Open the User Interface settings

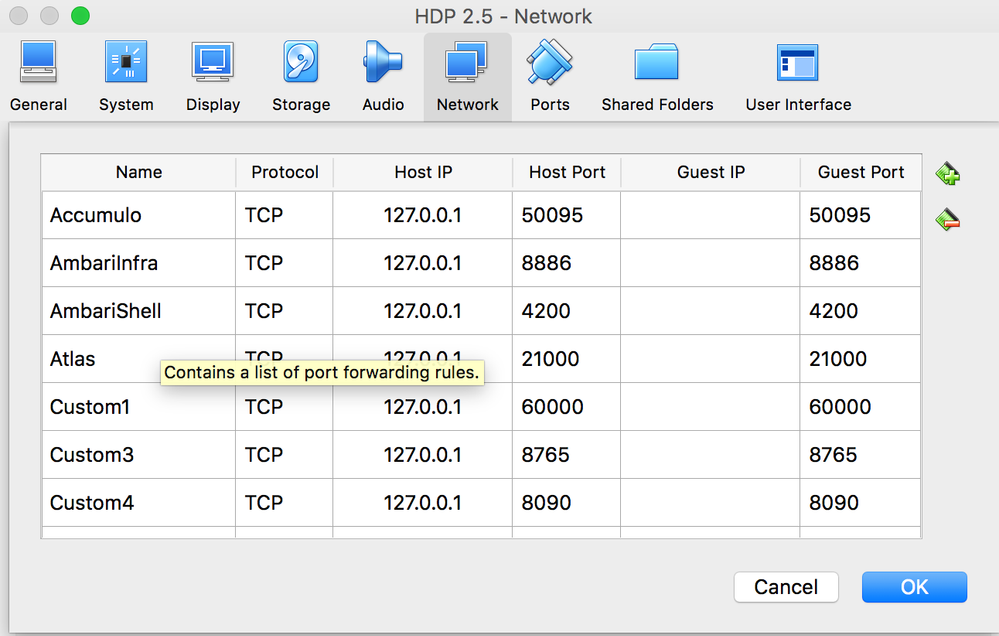point(798,77)
